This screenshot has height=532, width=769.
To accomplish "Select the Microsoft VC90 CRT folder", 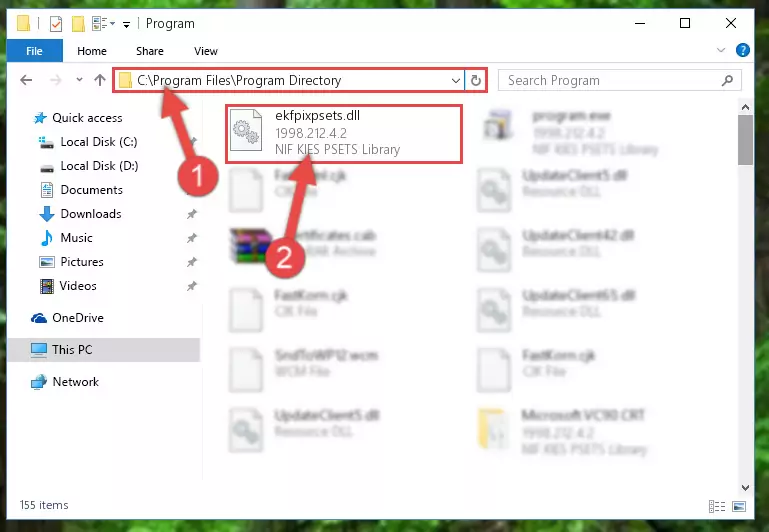I will (x=562, y=431).
